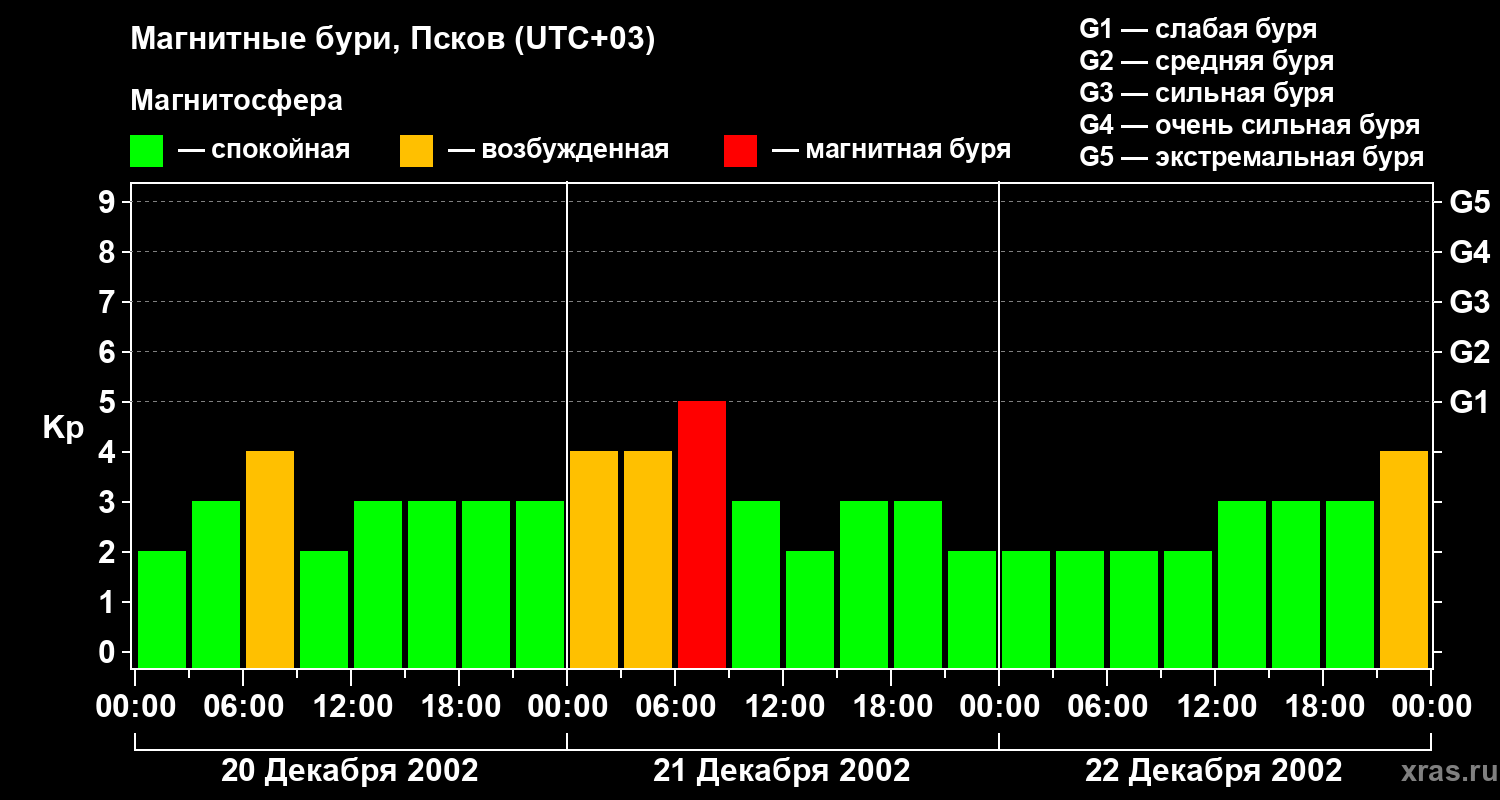Viewport: 1500px width, 800px height.
Task: Click the 'Магнитосфера' heading
Action: [x=236, y=101]
